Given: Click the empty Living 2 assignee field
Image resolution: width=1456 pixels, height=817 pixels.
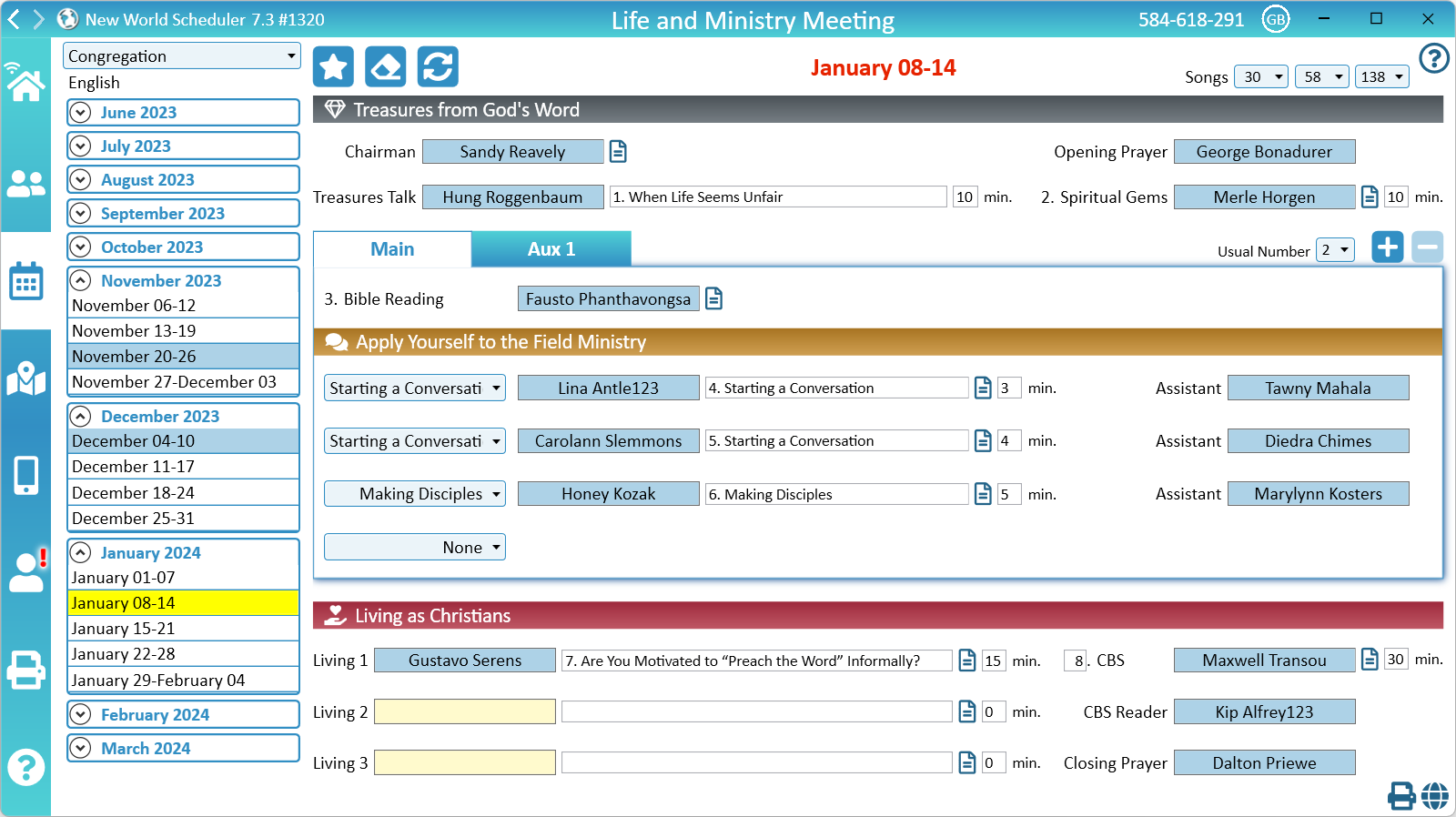Looking at the screenshot, I should (x=465, y=711).
